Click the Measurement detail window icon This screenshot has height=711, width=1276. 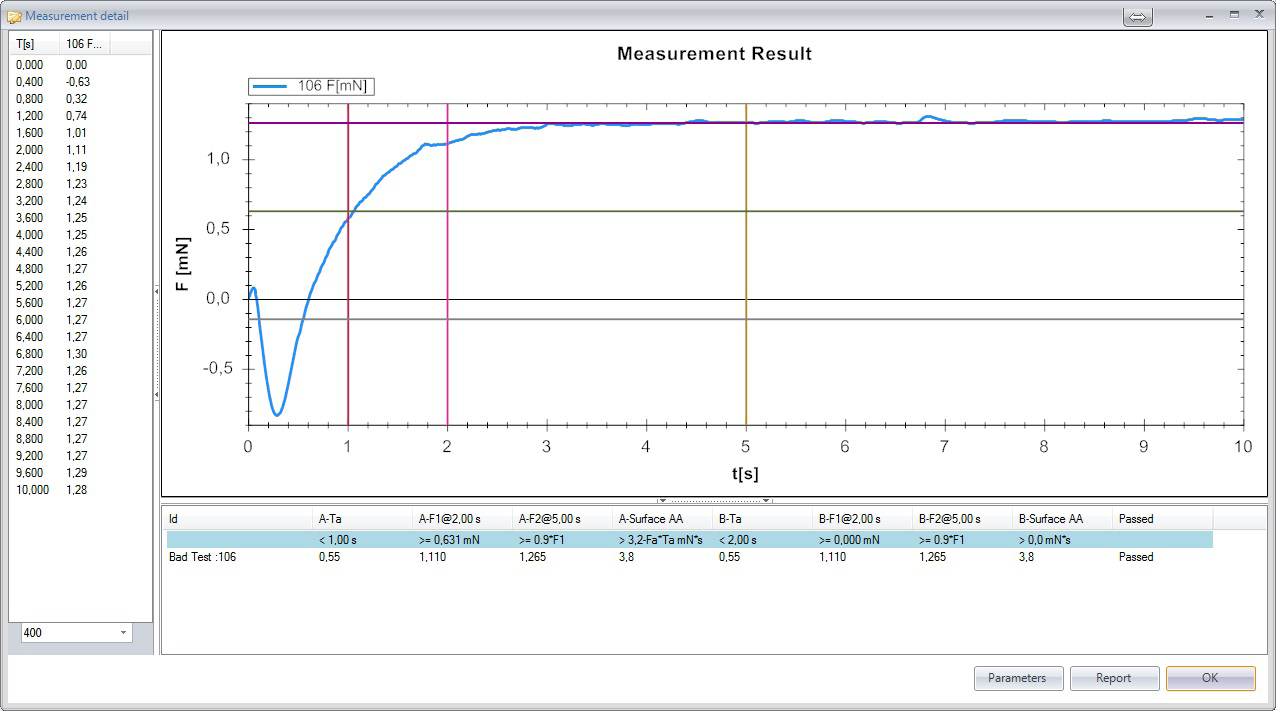pos(14,16)
